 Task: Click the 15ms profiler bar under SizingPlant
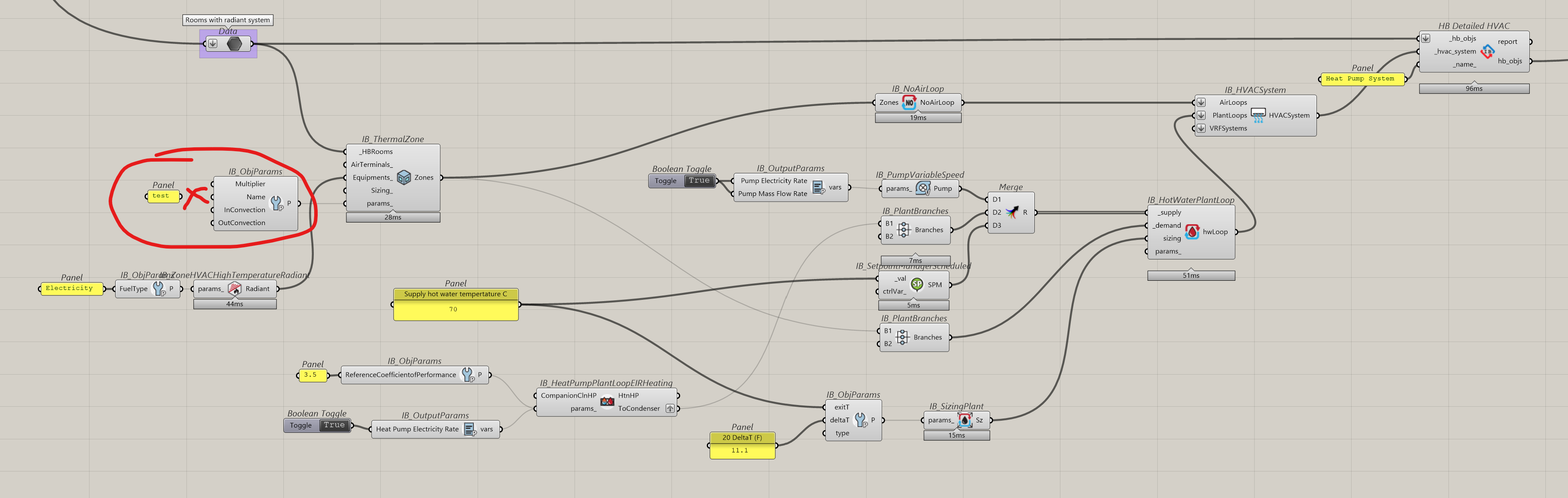956,435
